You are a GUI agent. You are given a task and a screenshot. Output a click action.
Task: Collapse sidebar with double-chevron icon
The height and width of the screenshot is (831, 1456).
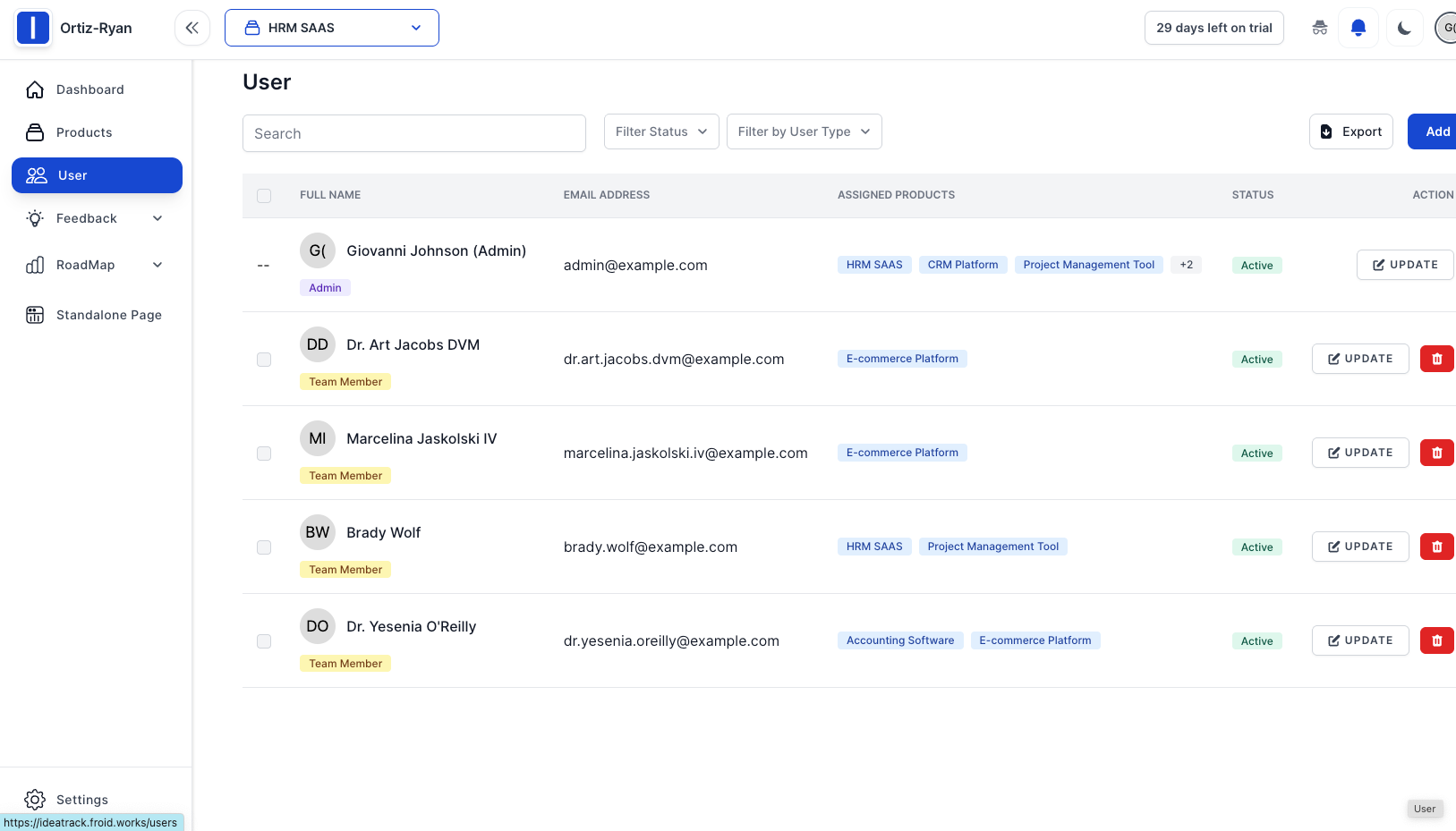tap(192, 28)
